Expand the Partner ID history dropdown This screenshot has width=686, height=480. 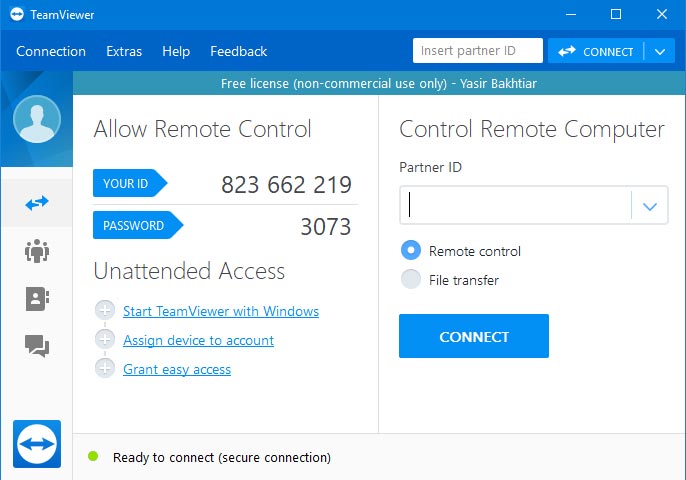click(650, 206)
